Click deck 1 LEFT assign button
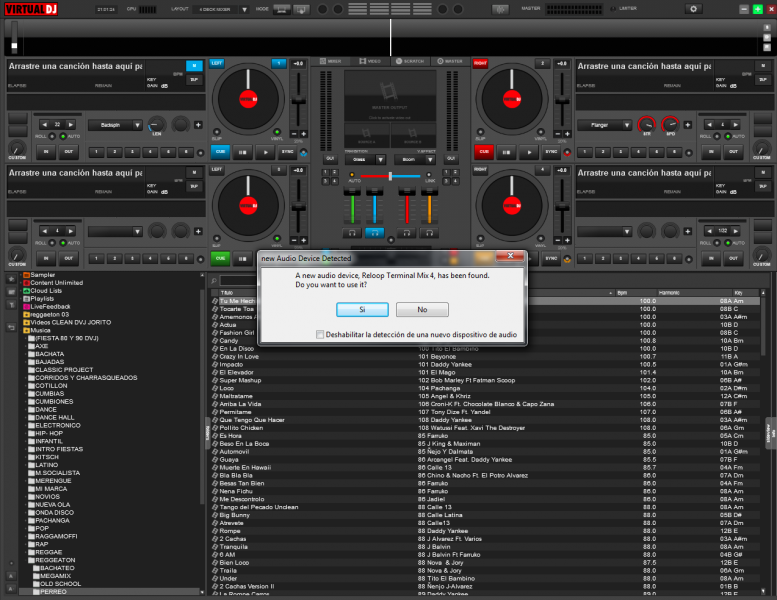 (217, 63)
